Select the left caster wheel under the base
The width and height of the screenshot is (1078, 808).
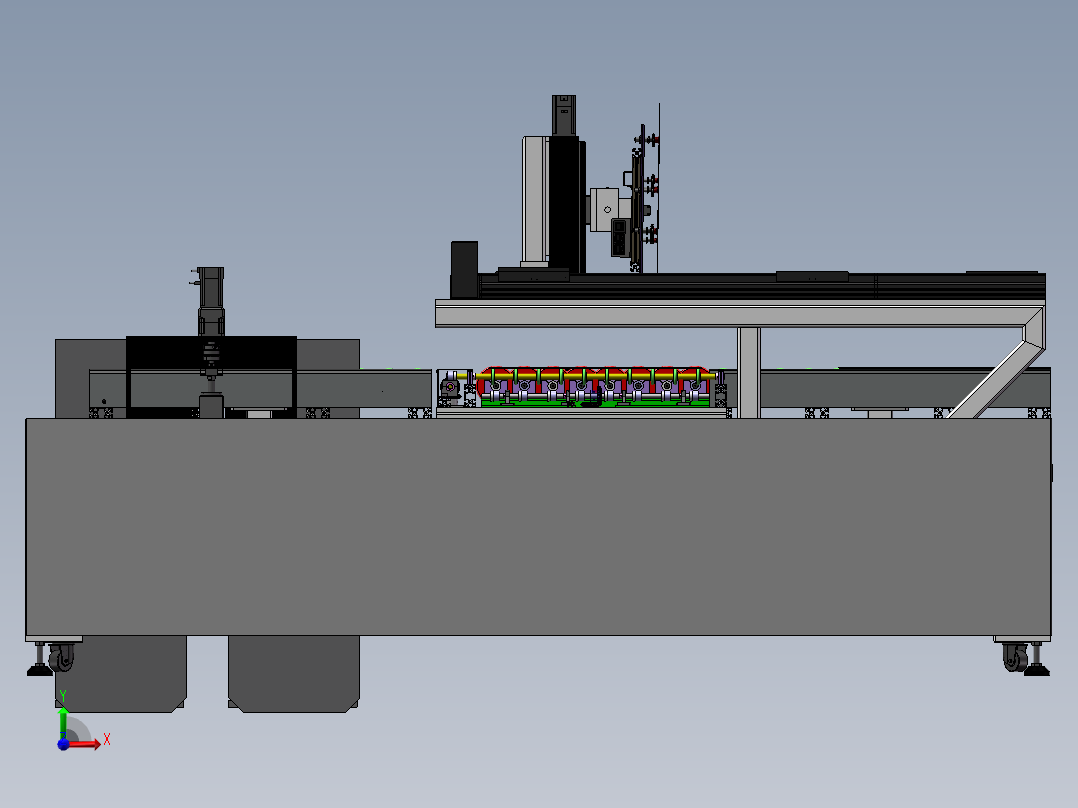coord(62,658)
